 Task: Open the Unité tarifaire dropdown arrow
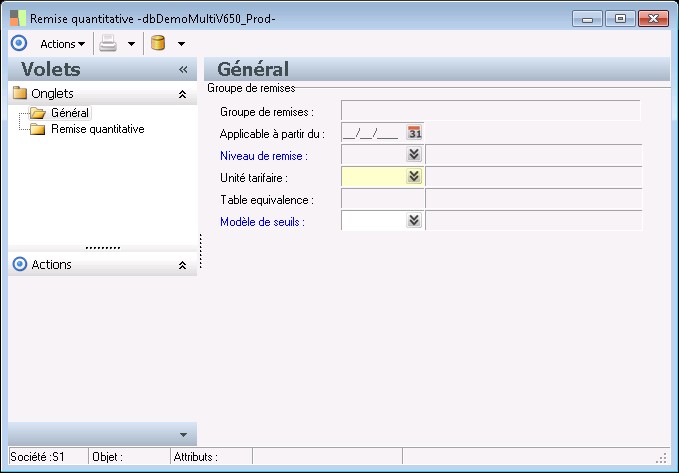click(x=414, y=176)
